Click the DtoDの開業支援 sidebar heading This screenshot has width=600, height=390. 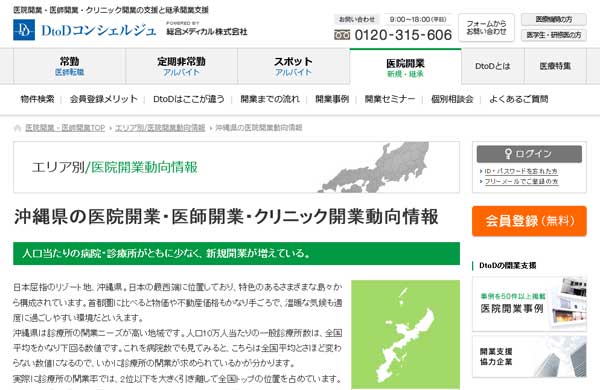pyautogui.click(x=507, y=266)
